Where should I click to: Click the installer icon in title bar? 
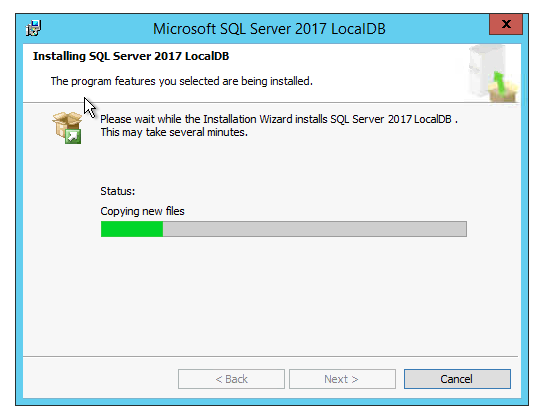click(34, 28)
